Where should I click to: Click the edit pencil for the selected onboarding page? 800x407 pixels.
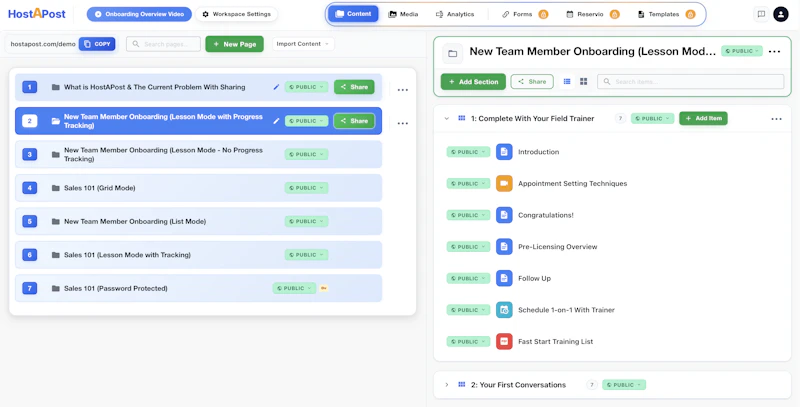click(277, 121)
